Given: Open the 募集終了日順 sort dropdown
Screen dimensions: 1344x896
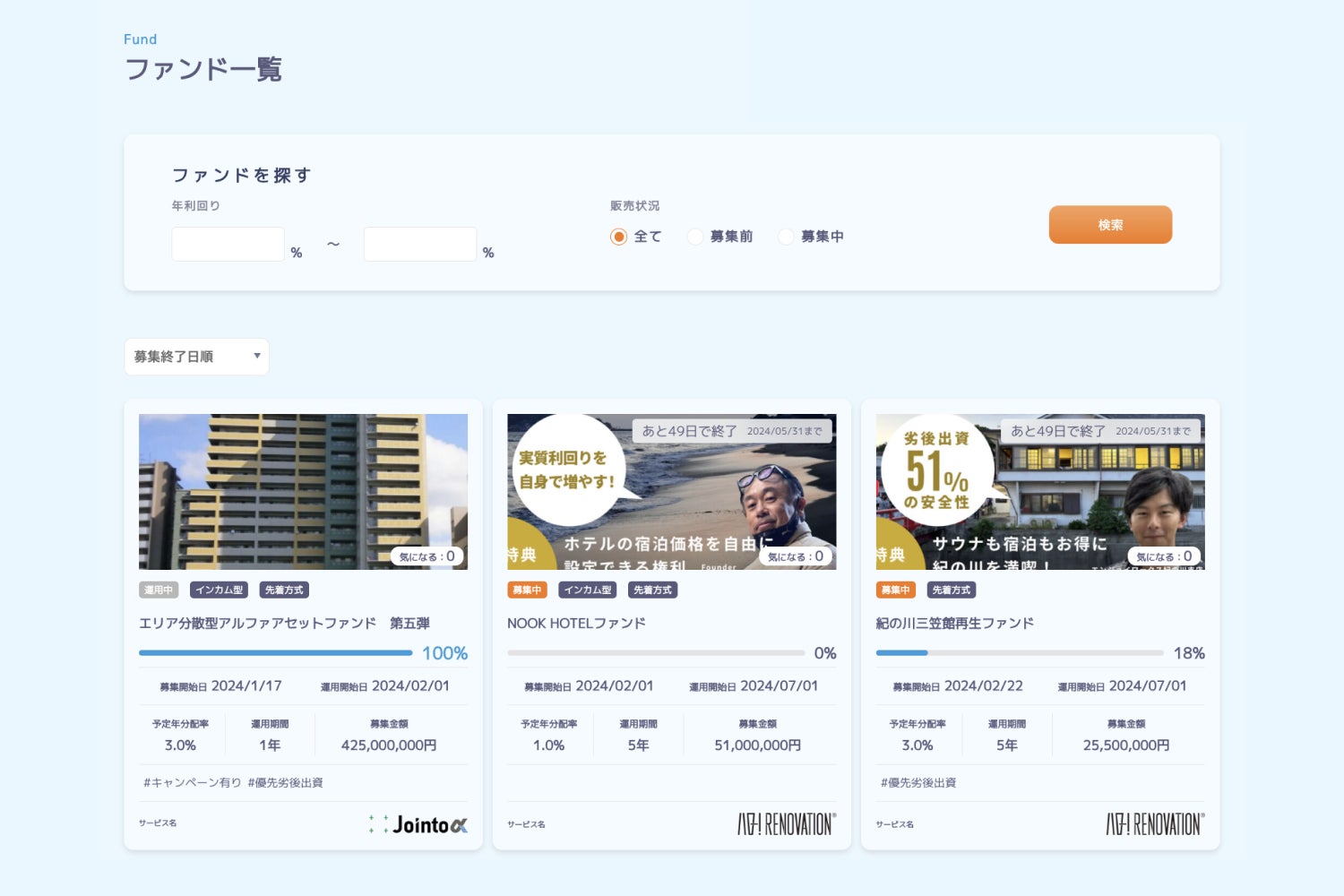Looking at the screenshot, I should click(196, 357).
